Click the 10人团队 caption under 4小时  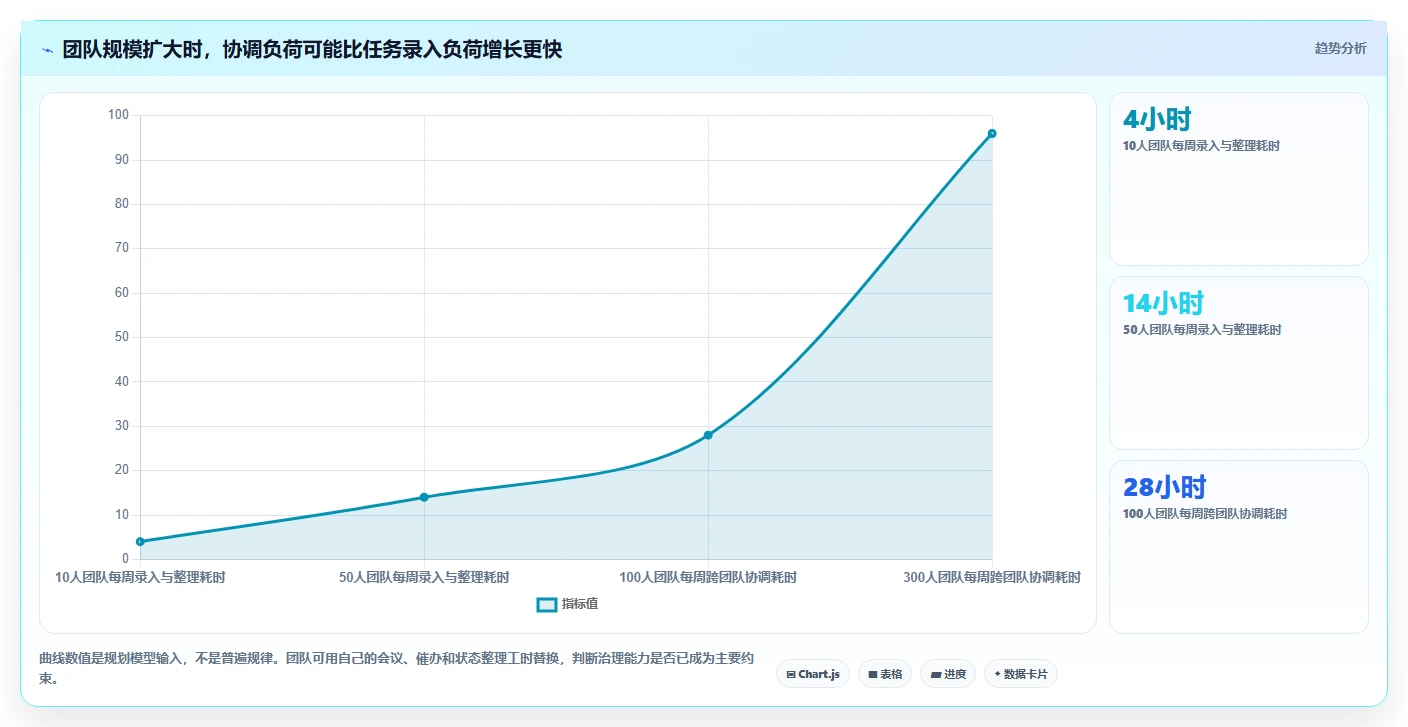coord(1201,145)
